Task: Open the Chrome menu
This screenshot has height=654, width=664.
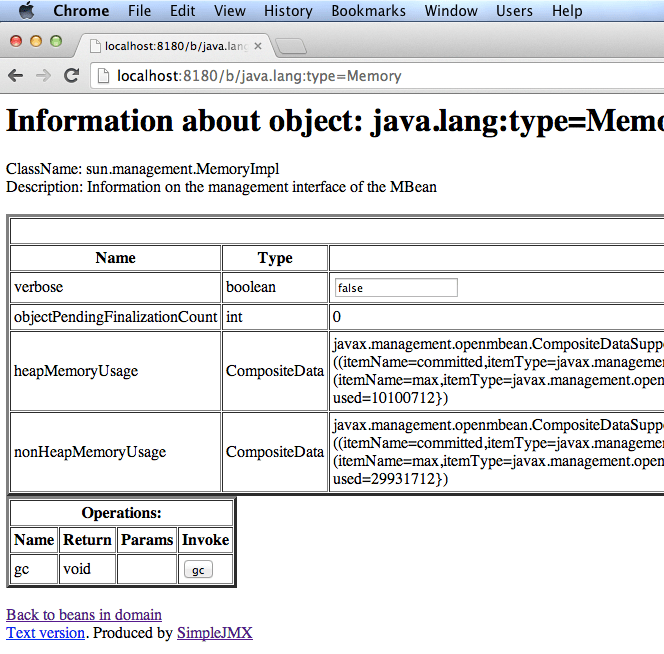Action: pyautogui.click(x=81, y=11)
